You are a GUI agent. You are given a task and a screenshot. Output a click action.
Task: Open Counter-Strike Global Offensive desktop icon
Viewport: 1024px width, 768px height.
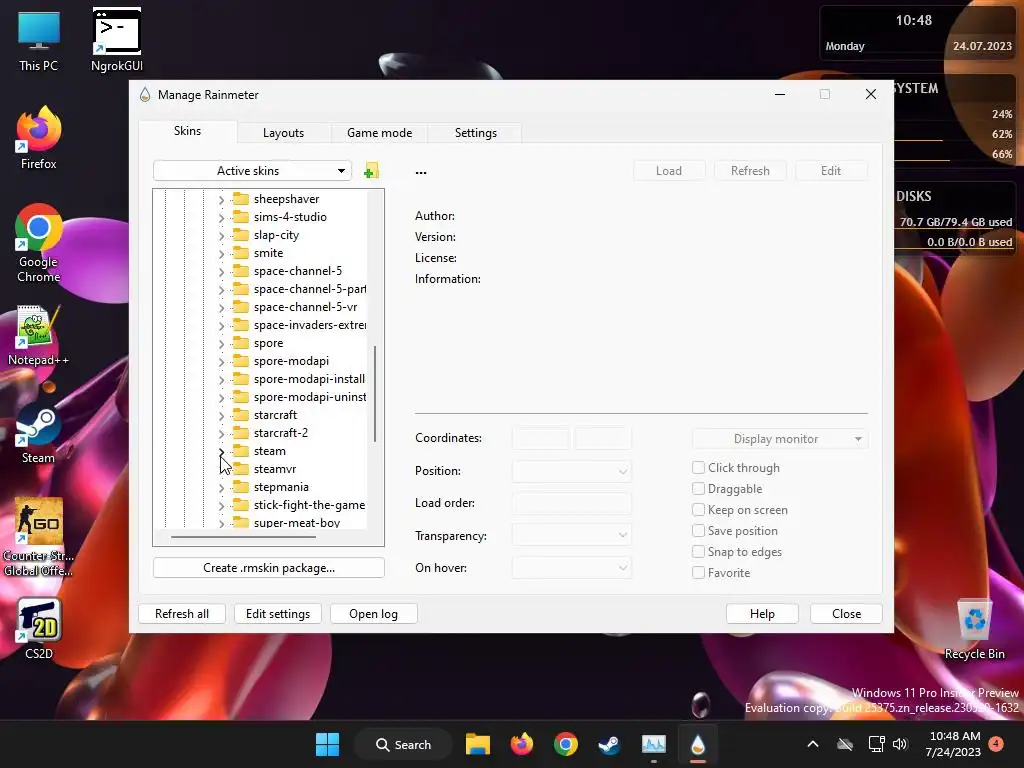pyautogui.click(x=39, y=538)
